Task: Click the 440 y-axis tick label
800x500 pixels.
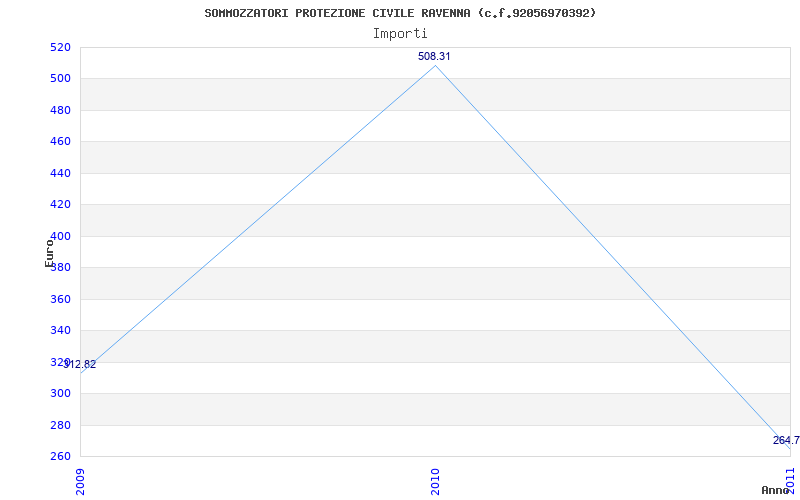Action: pos(60,173)
